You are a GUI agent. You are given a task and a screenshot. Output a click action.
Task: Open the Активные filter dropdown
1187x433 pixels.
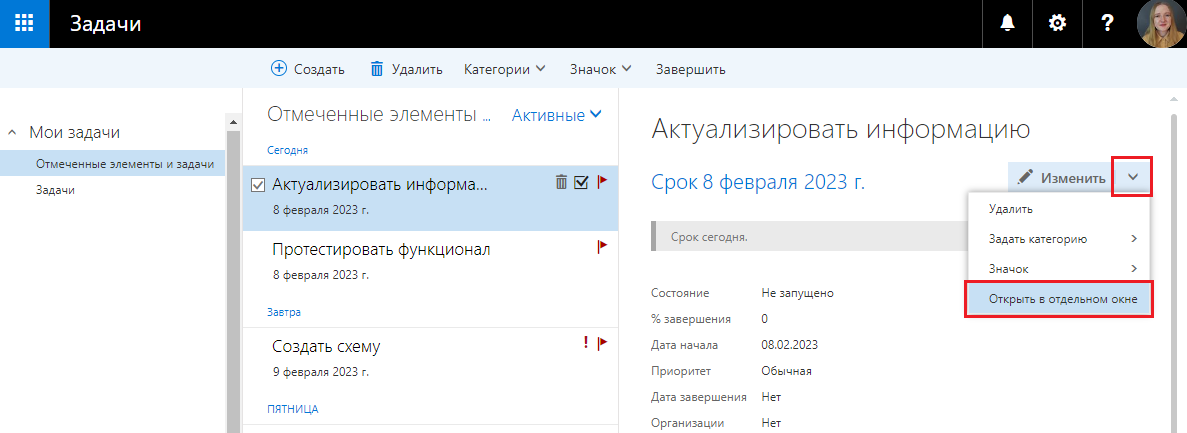(x=557, y=115)
